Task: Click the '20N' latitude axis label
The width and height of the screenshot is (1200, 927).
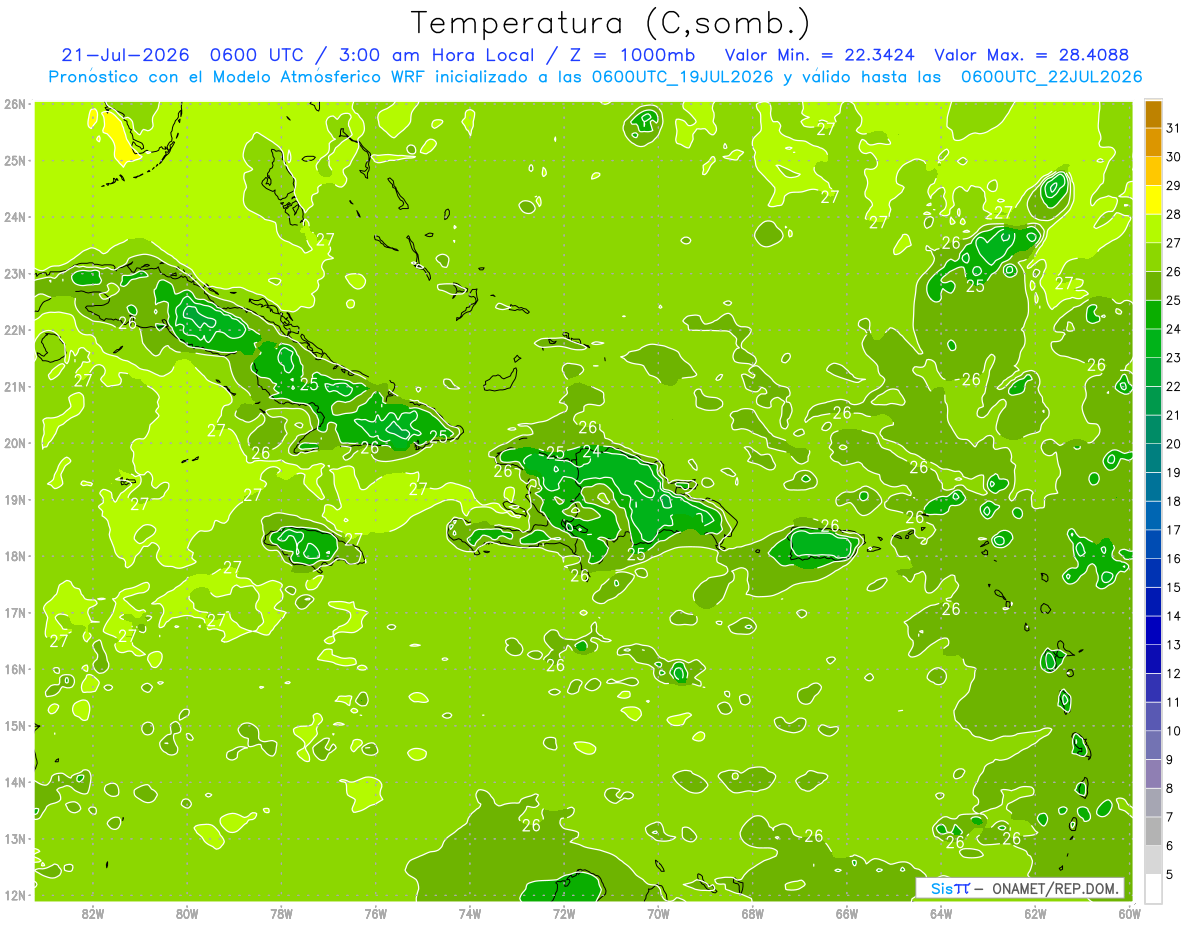Action: [x=15, y=443]
